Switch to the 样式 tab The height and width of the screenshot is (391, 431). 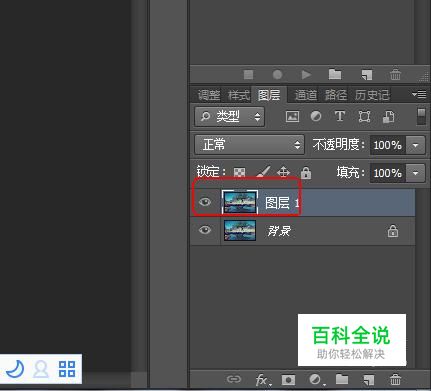pos(239,95)
